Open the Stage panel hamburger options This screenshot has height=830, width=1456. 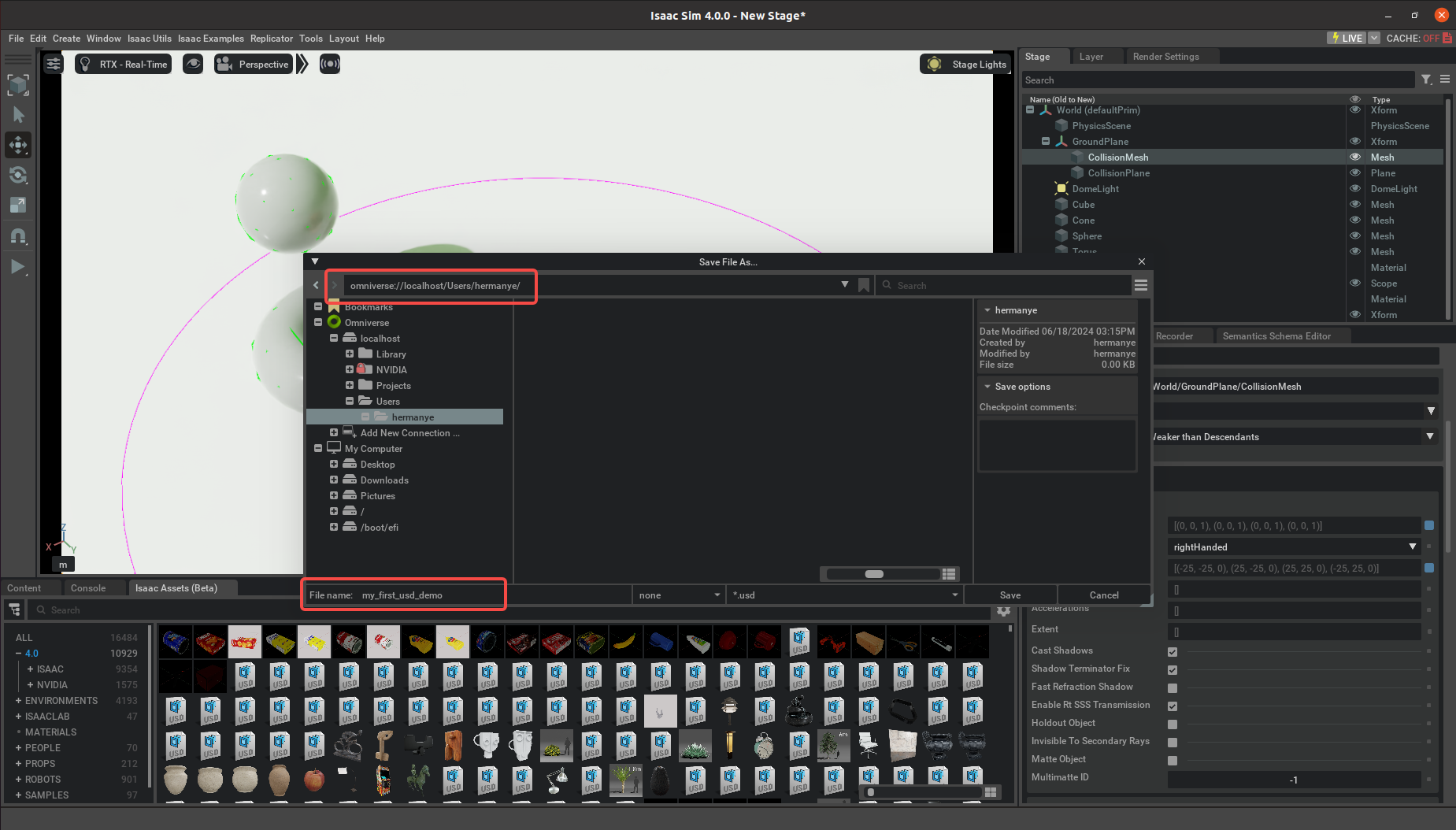[x=1445, y=80]
